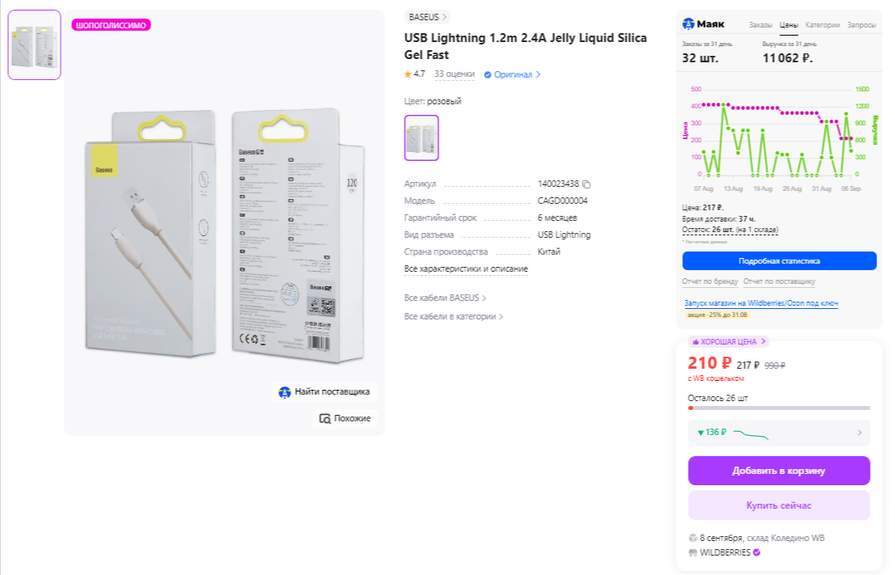Open Все кабели в категории link
Screen dimensions: 895x575
453,316
